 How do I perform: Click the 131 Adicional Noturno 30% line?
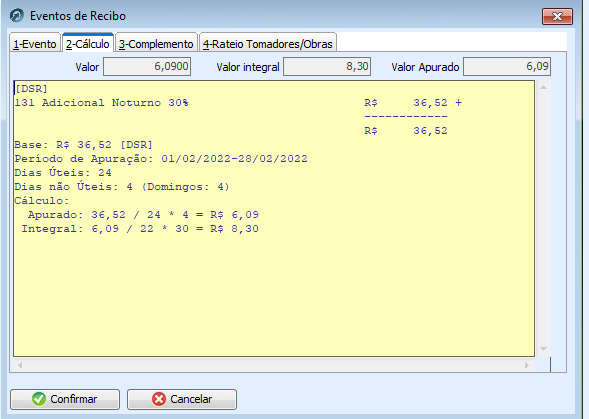tap(101, 103)
